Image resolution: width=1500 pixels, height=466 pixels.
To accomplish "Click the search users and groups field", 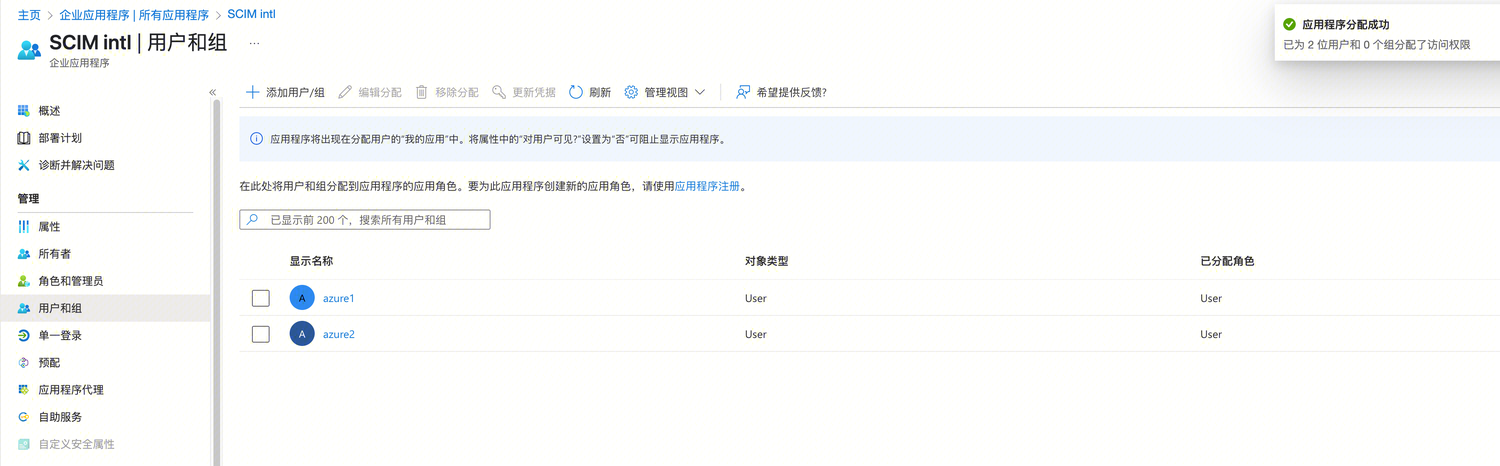I will pos(365,219).
